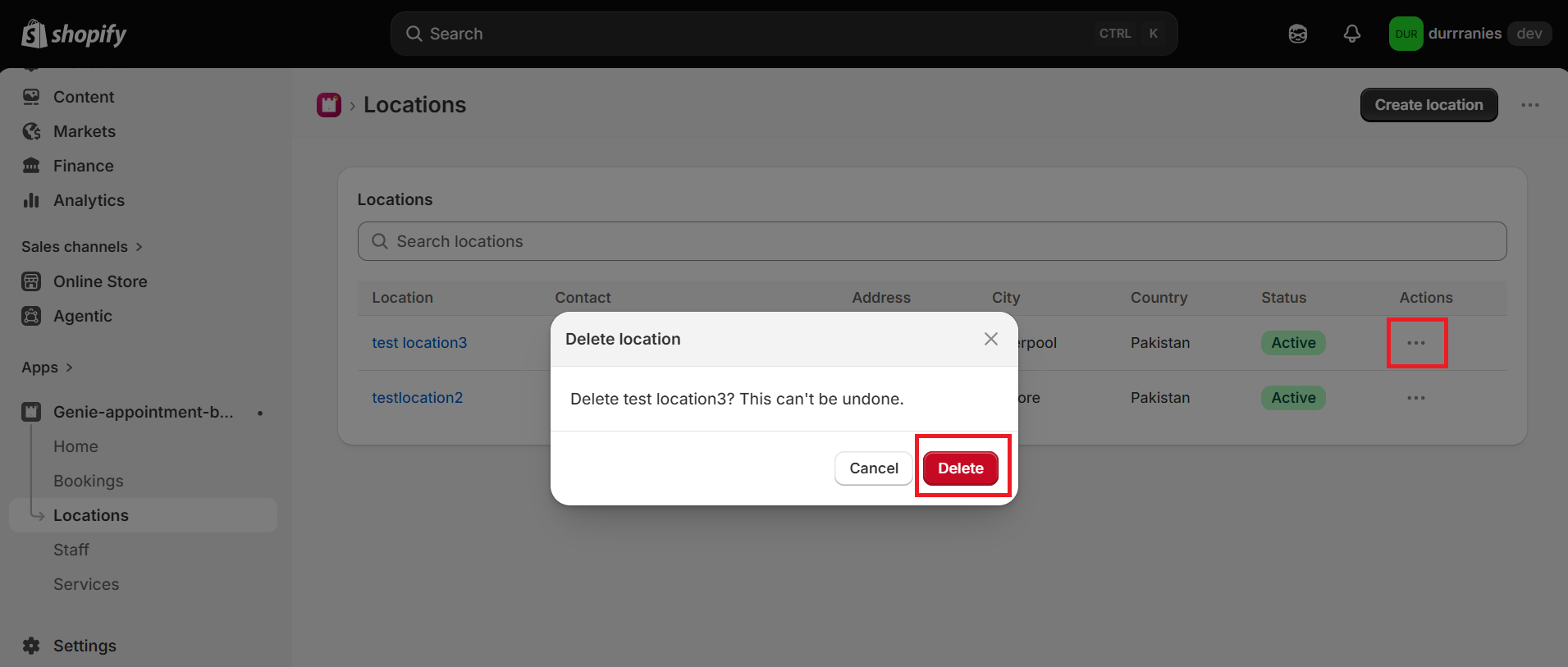Open Analytics in the sidebar

tap(89, 200)
